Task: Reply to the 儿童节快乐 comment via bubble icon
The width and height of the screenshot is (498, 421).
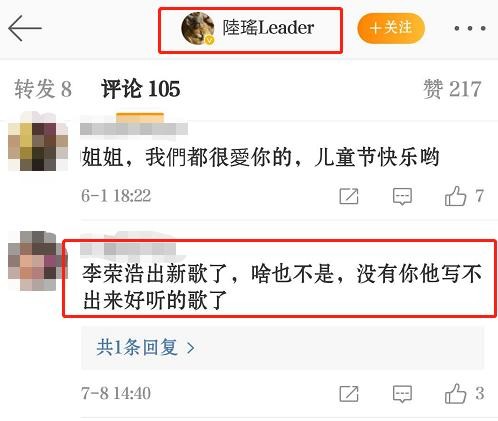Action: 402,196
